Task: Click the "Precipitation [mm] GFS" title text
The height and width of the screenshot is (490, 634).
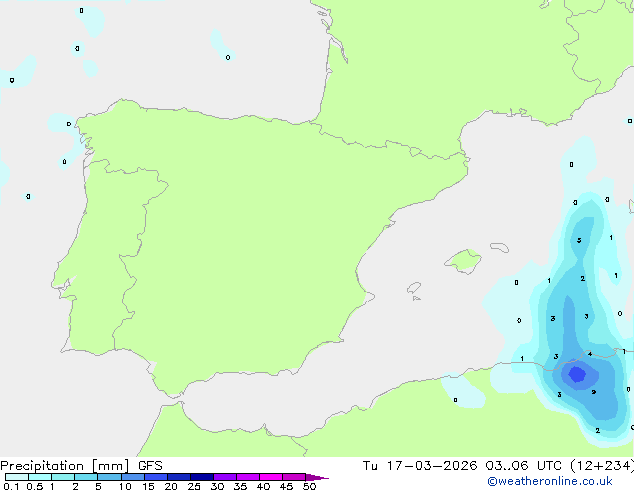Action: click(81, 466)
